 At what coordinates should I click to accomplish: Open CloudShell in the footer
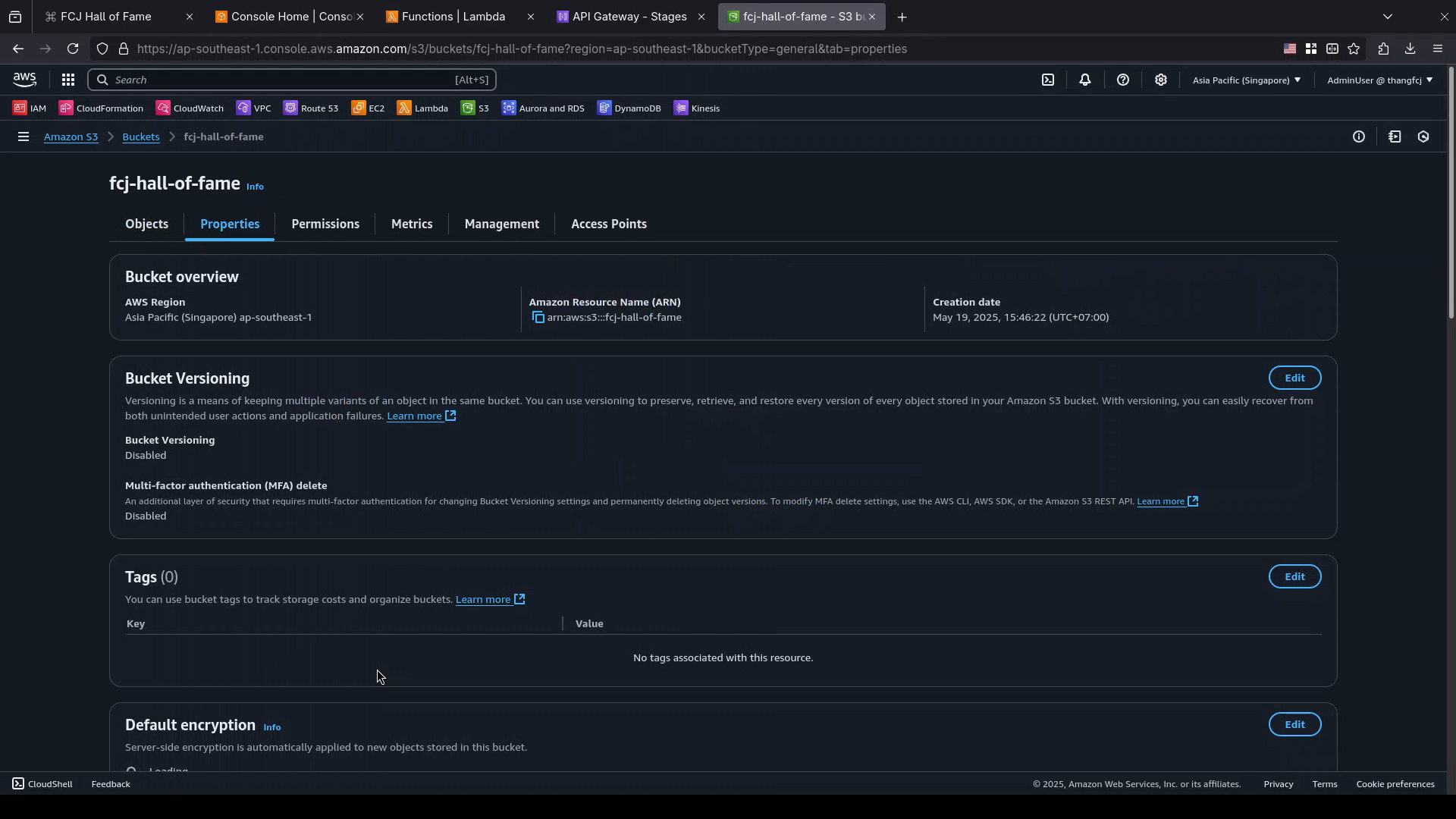click(42, 784)
